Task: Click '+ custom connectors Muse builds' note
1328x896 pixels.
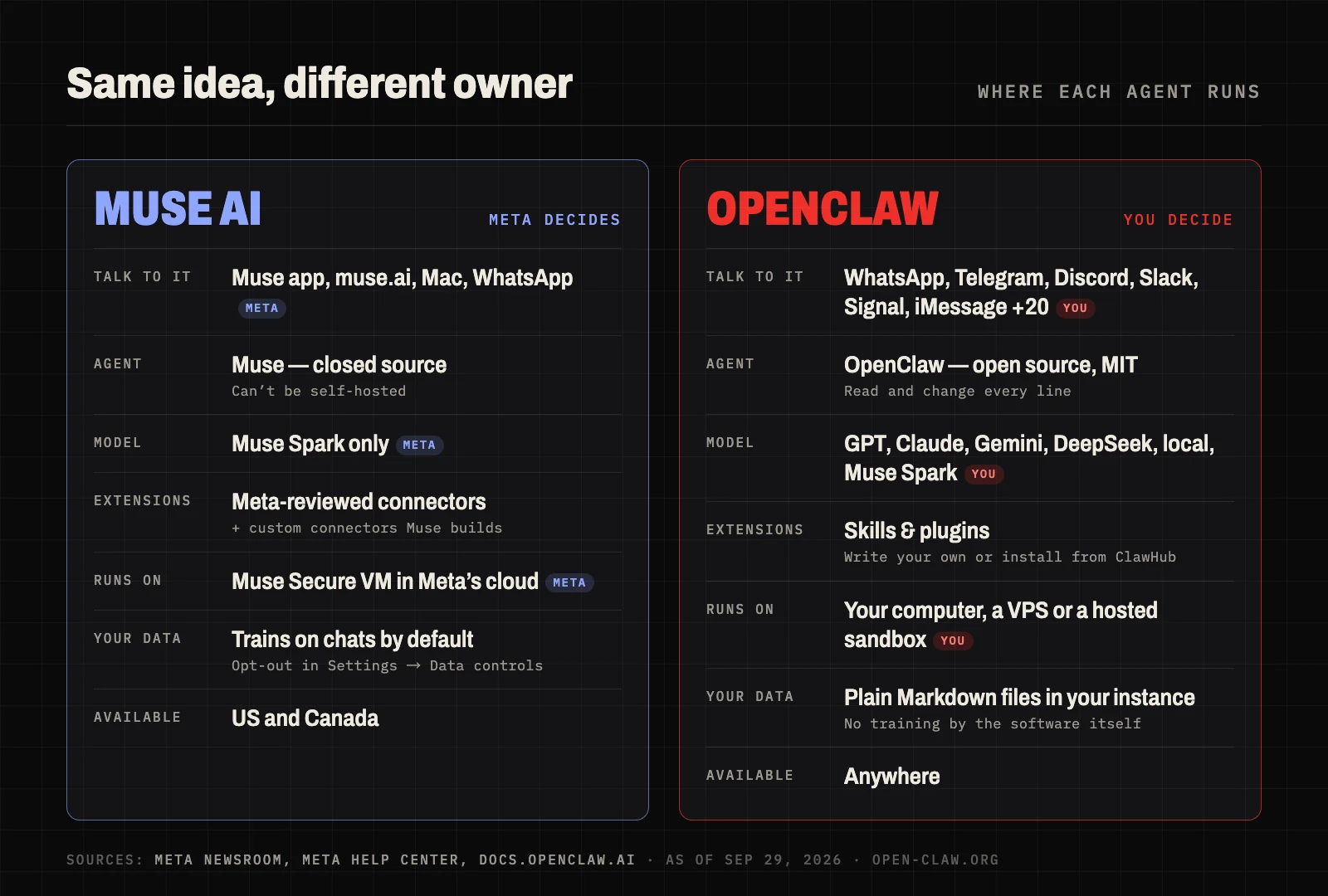Action: click(367, 528)
